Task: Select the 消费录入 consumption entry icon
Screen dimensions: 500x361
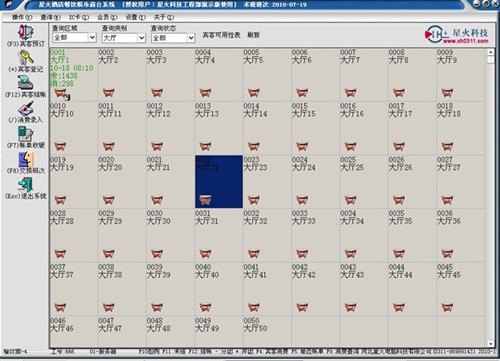Action: coord(25,108)
